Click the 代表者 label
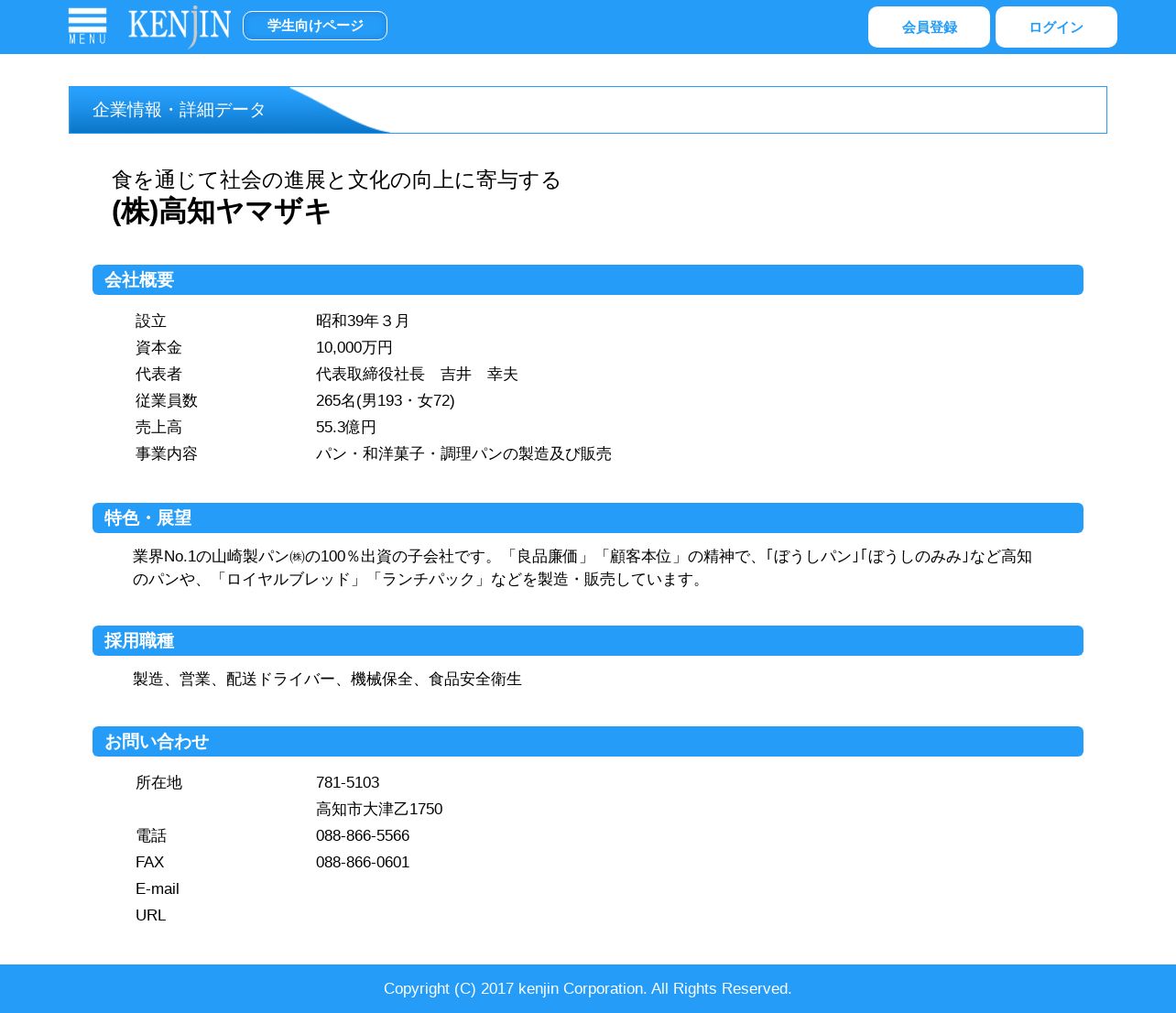 158,375
